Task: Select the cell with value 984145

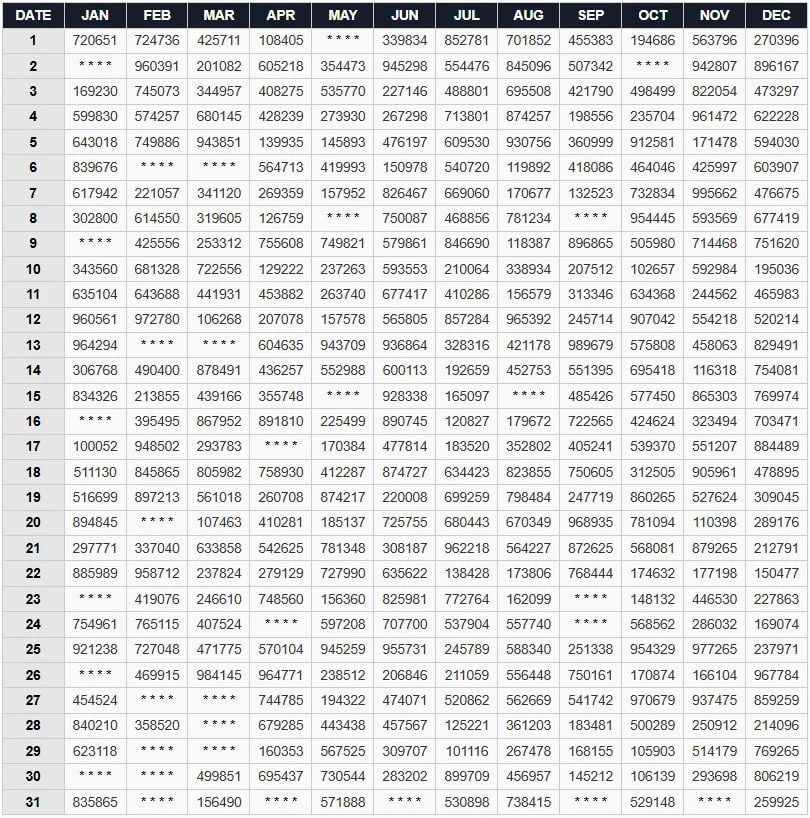Action: 219,676
